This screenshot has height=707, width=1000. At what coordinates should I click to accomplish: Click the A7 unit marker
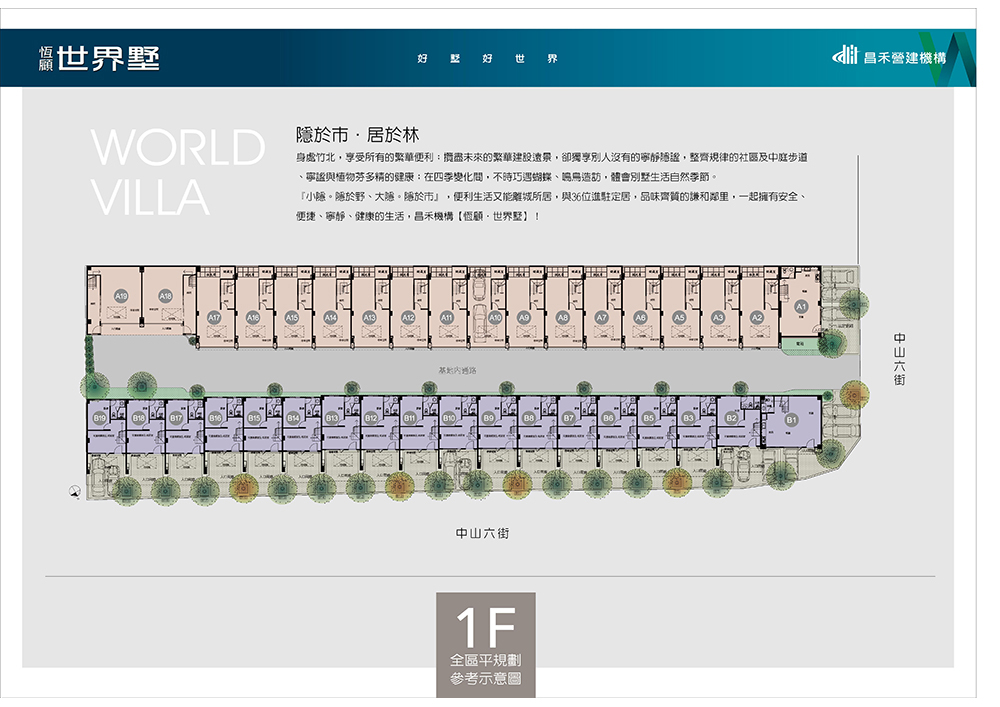click(x=601, y=317)
